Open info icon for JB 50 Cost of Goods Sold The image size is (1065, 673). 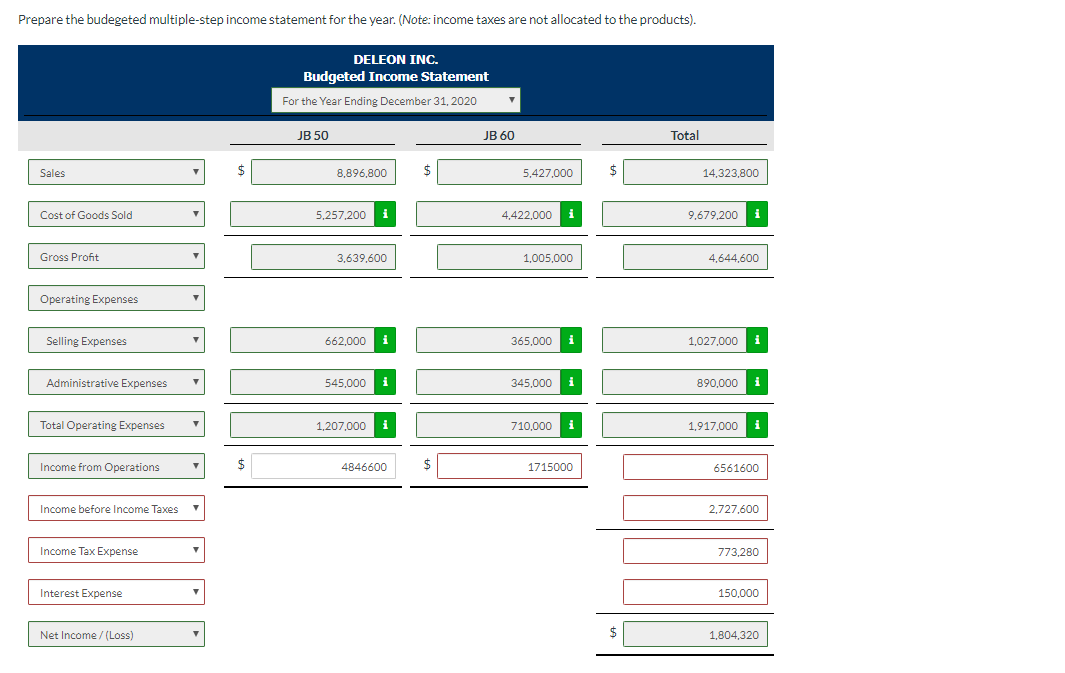click(x=385, y=214)
